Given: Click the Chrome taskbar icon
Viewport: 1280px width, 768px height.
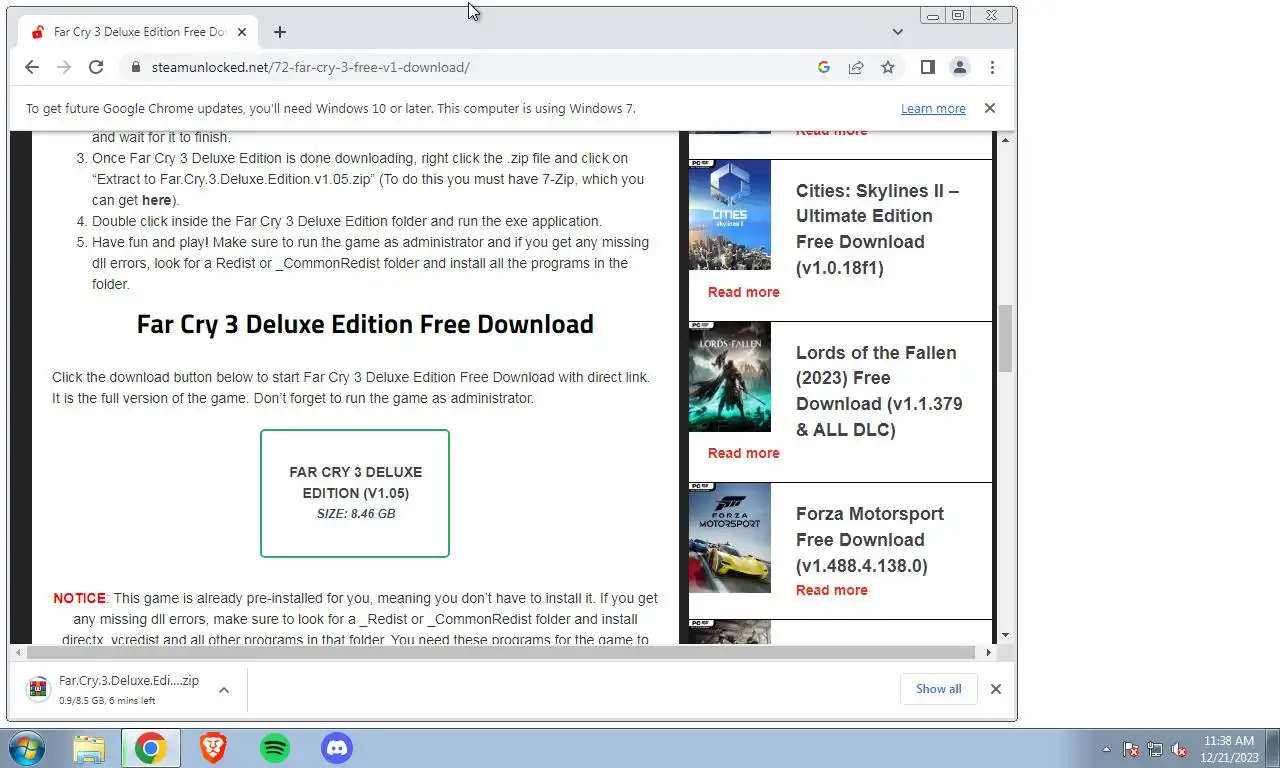Looking at the screenshot, I should pos(151,748).
